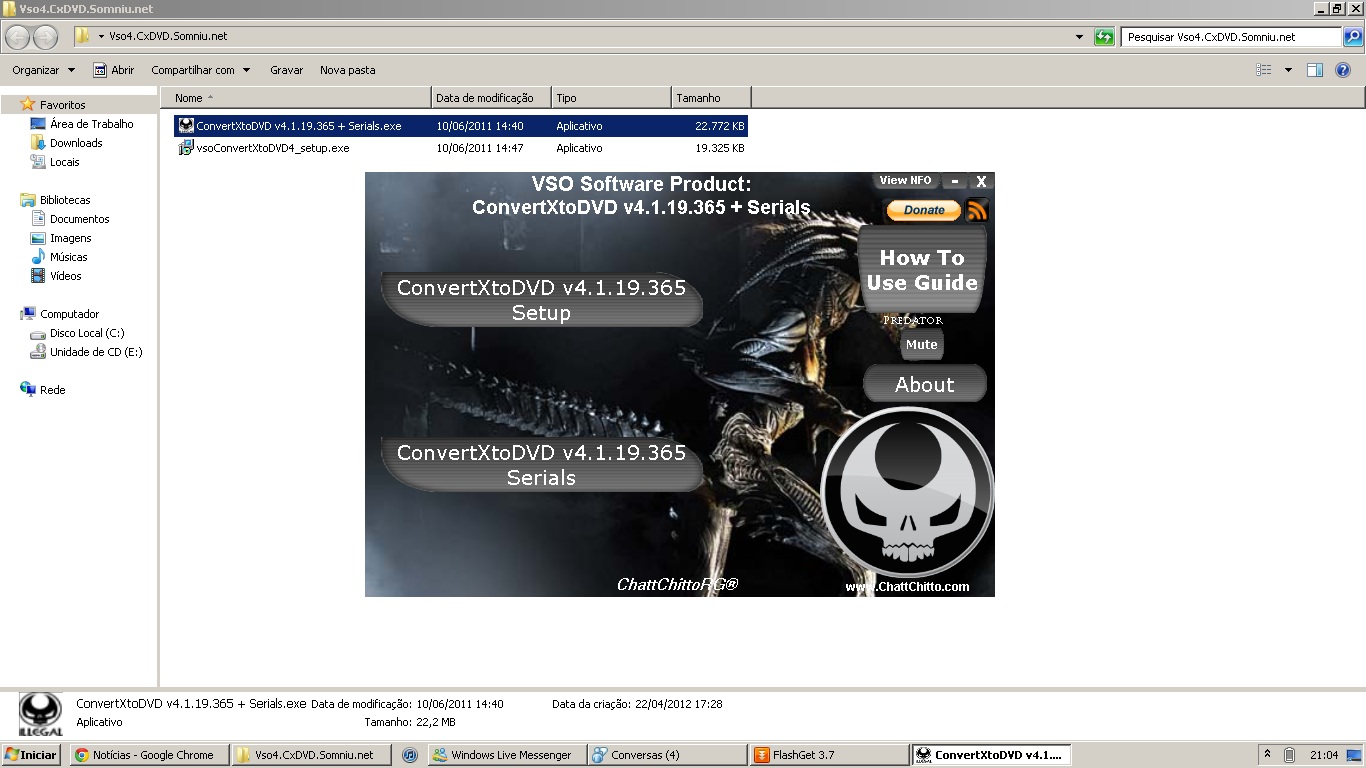Switch to FlashGet 3.7 taskbar item
1366x768 pixels.
pos(829,755)
